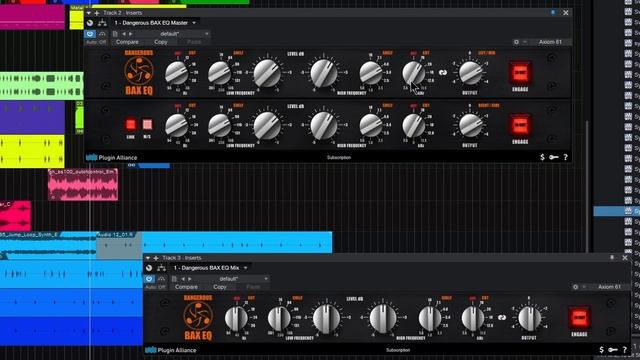The width and height of the screenshot is (640, 360).
Task: Click Auto: Off in the BAX EQ Master window
Action: [96, 42]
